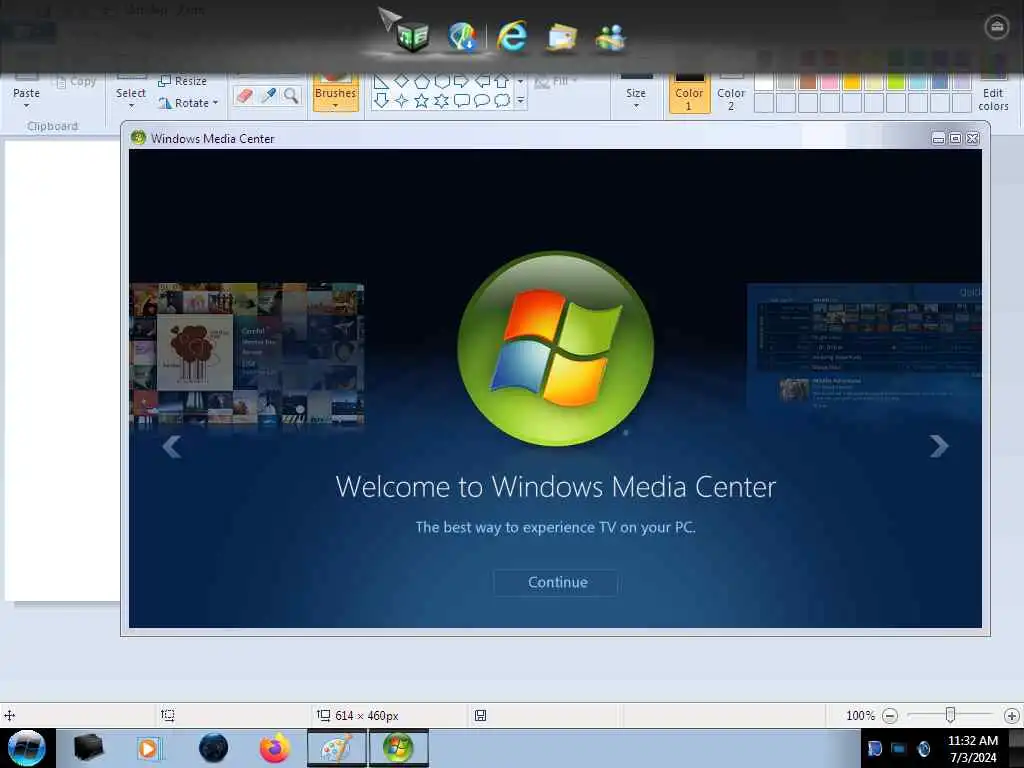Pick the Color picker eyedropper tool
This screenshot has height=768, width=1024.
coord(268,96)
